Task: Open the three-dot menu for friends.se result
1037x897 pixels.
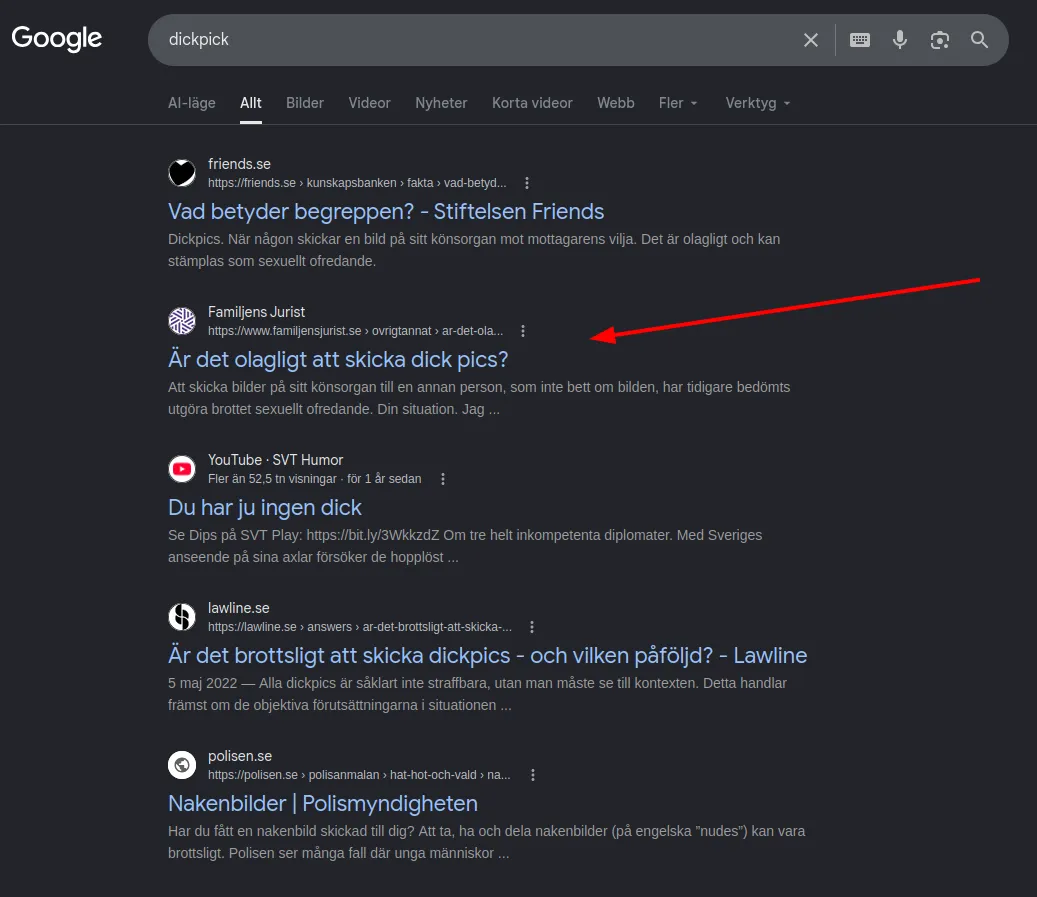Action: [526, 183]
